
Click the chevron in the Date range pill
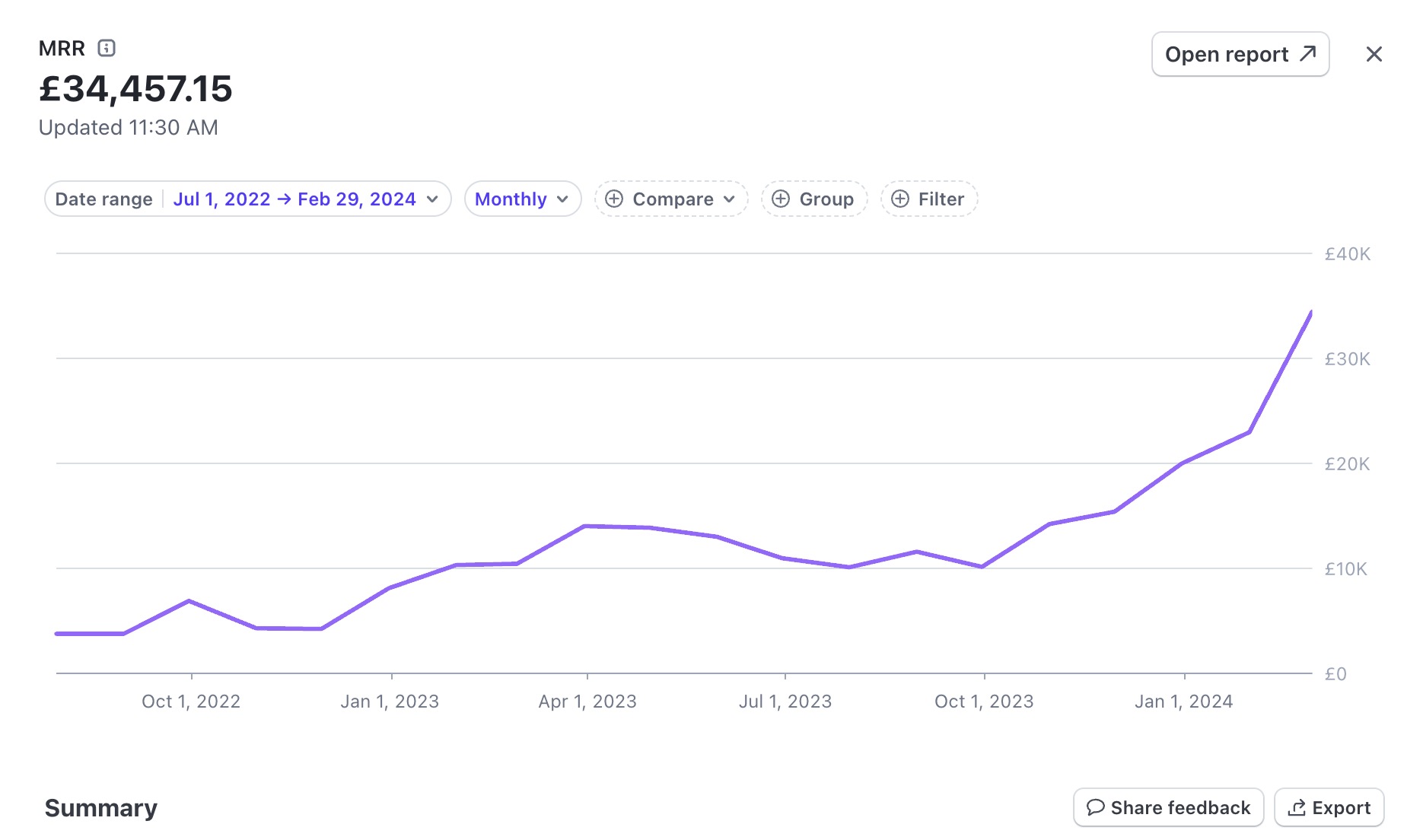[x=432, y=199]
